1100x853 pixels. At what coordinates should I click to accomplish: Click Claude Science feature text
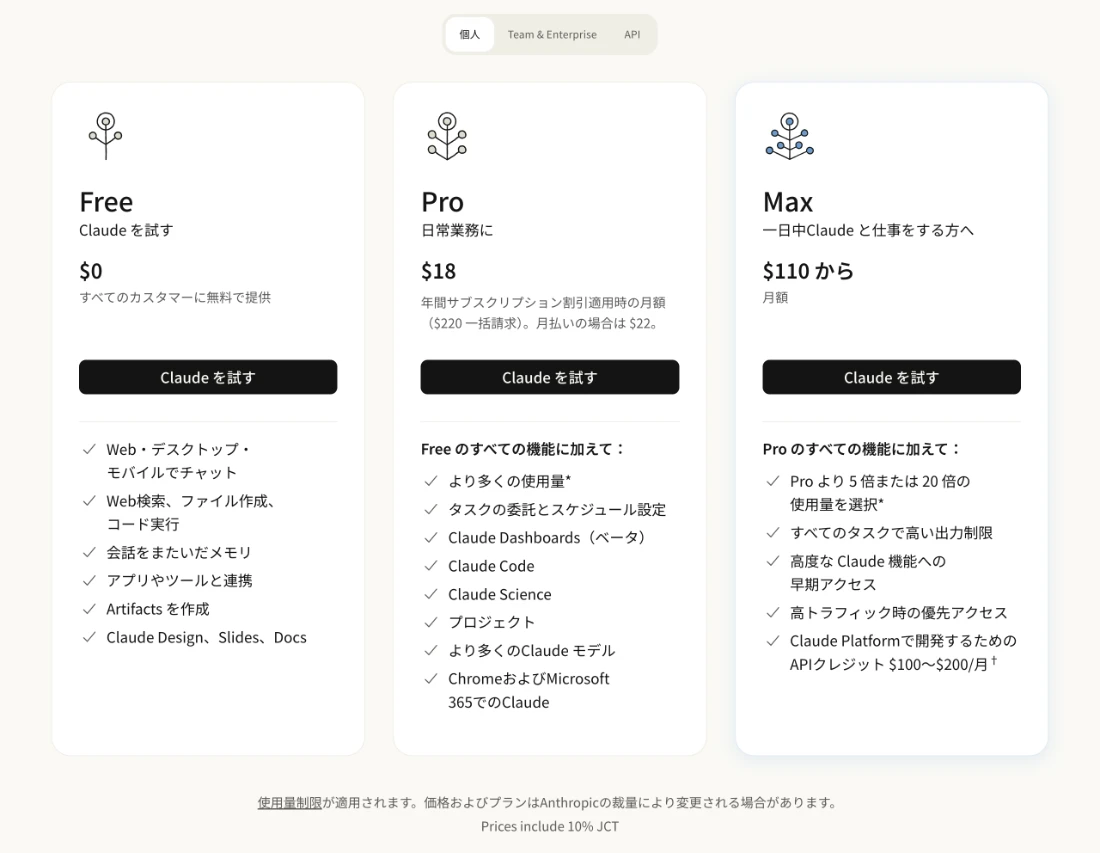coord(499,594)
